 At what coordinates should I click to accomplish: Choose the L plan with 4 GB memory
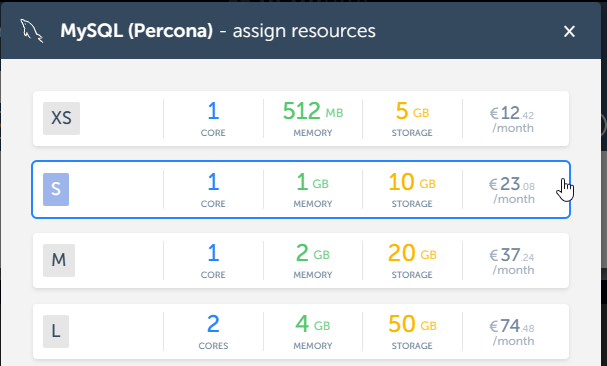tap(301, 331)
